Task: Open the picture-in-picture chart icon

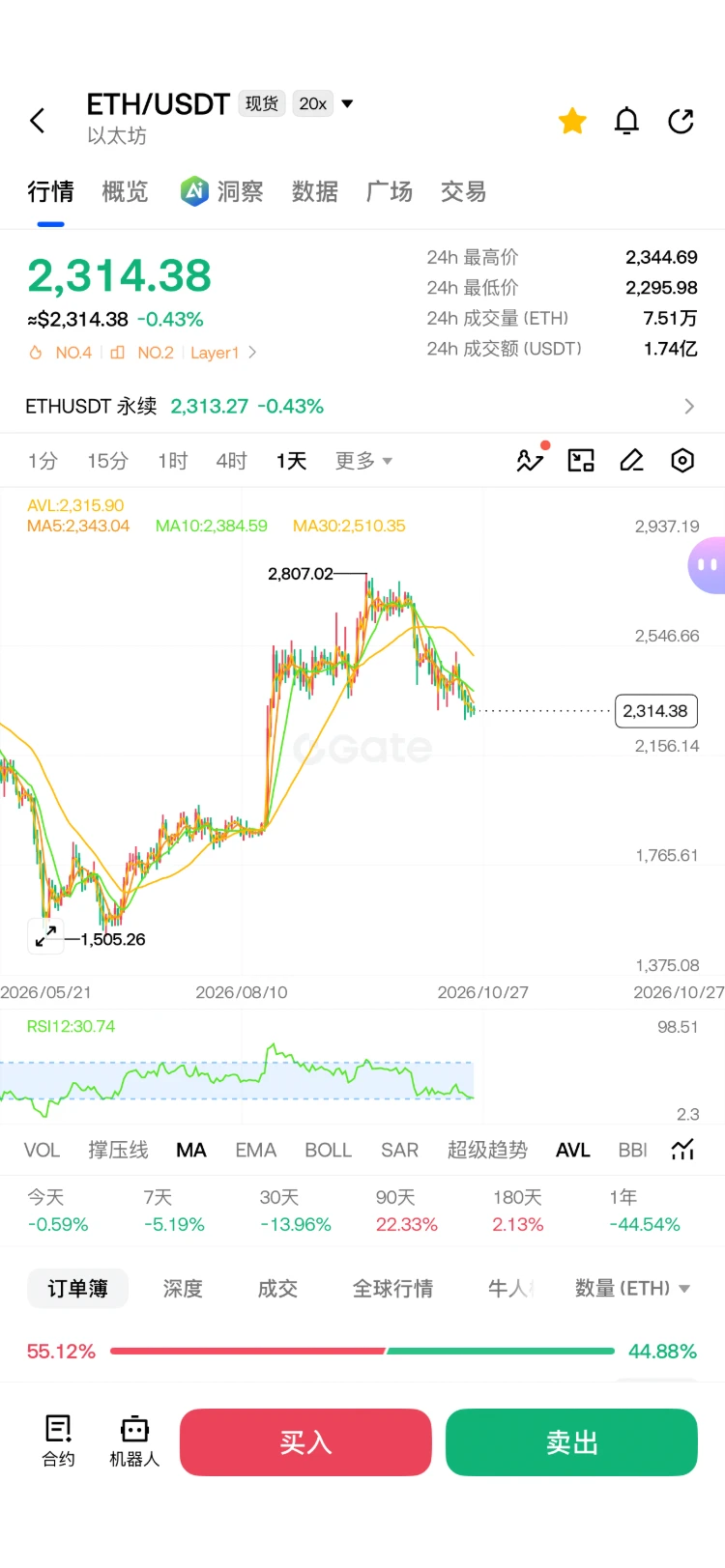Action: coord(581,461)
